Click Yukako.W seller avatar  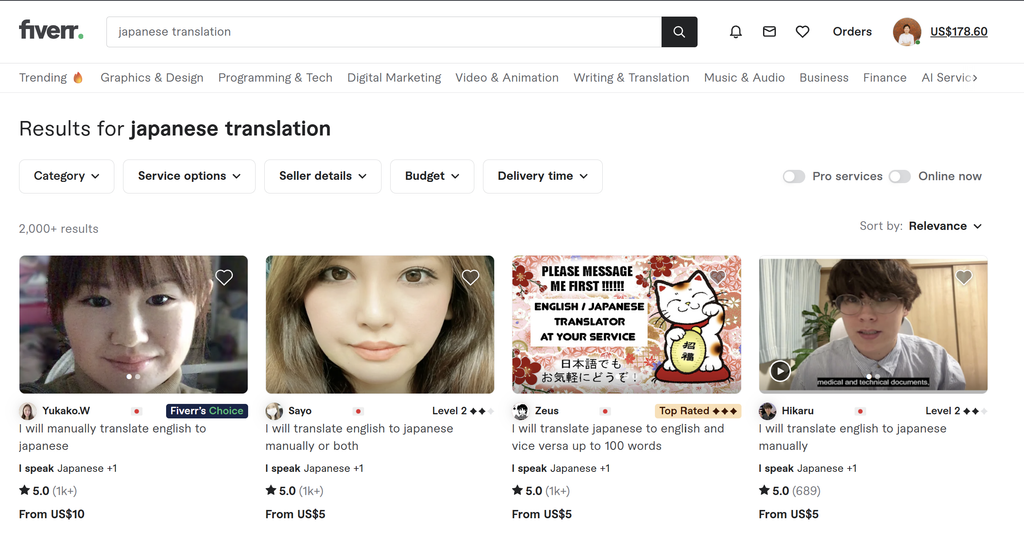click(27, 411)
